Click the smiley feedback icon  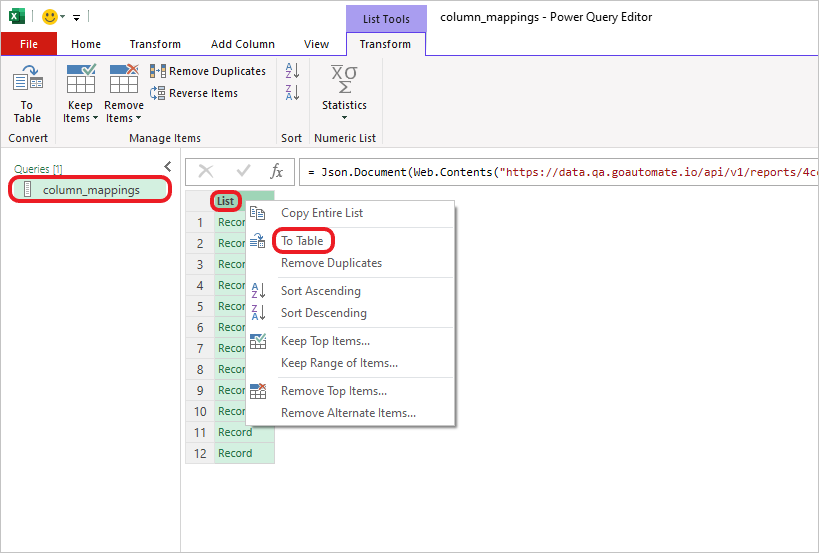(50, 17)
